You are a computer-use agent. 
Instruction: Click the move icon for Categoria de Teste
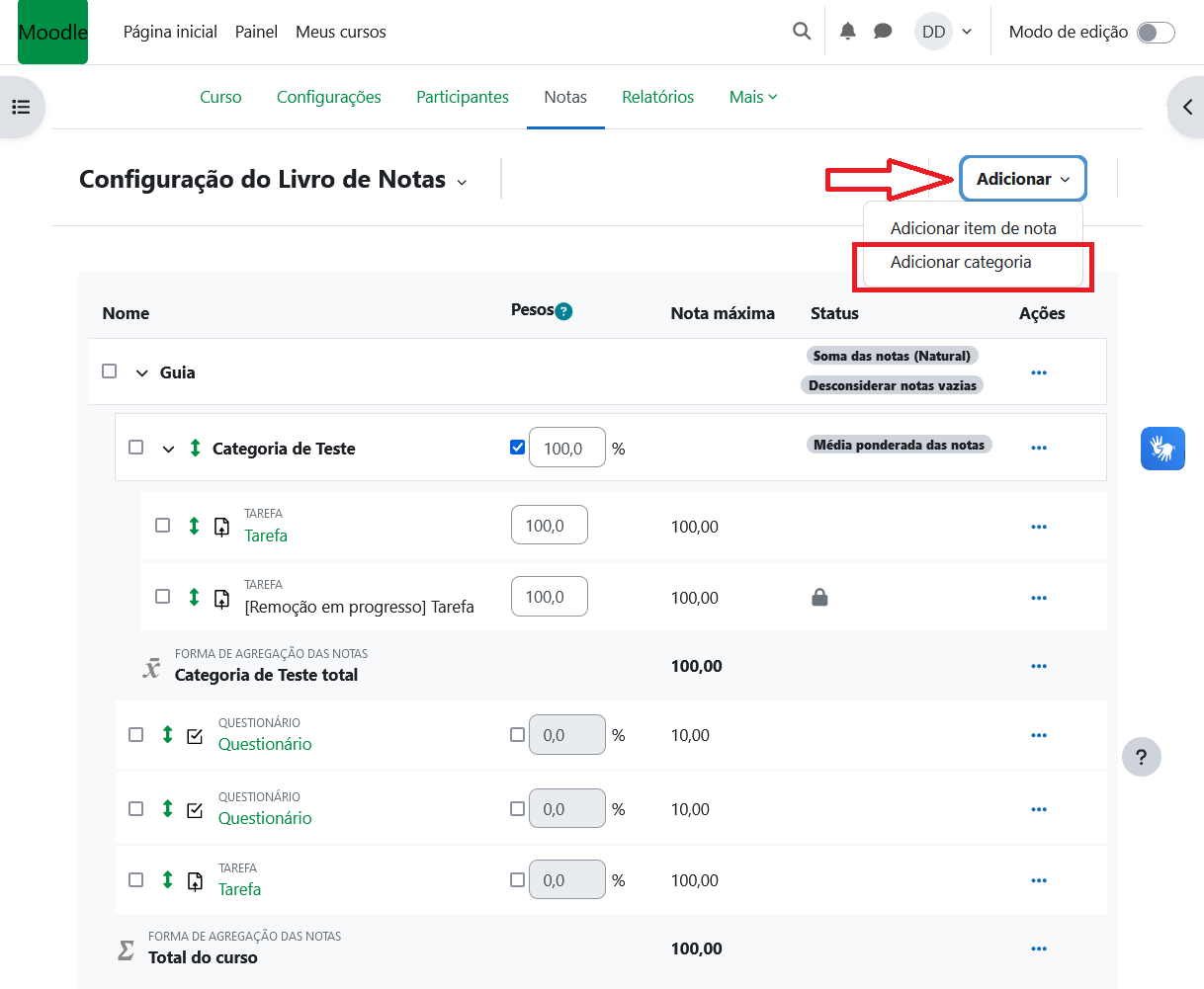pyautogui.click(x=195, y=449)
